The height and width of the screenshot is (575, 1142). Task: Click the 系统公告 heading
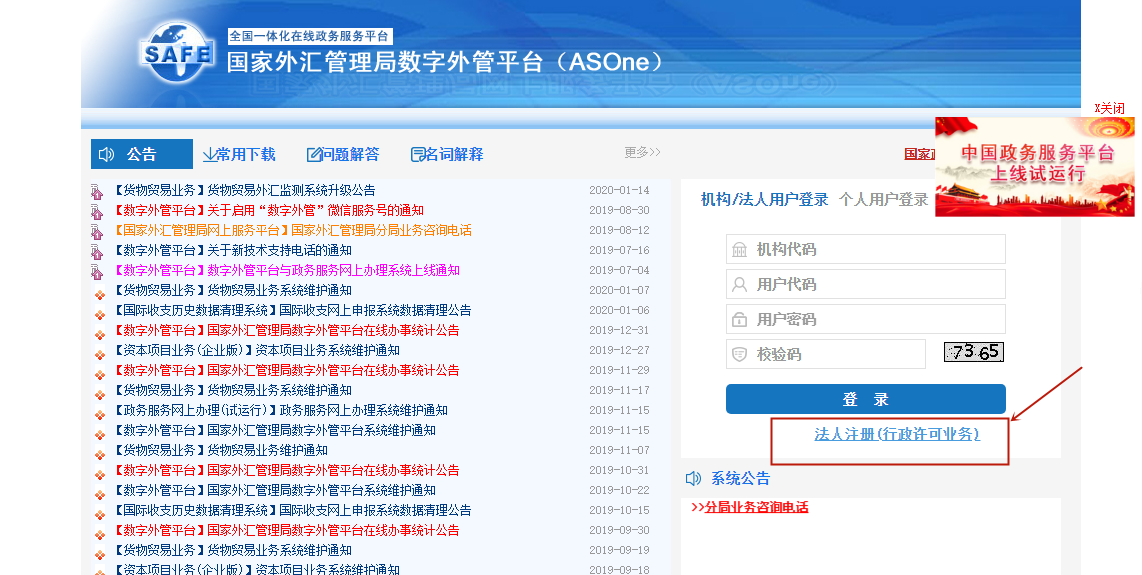(x=740, y=479)
